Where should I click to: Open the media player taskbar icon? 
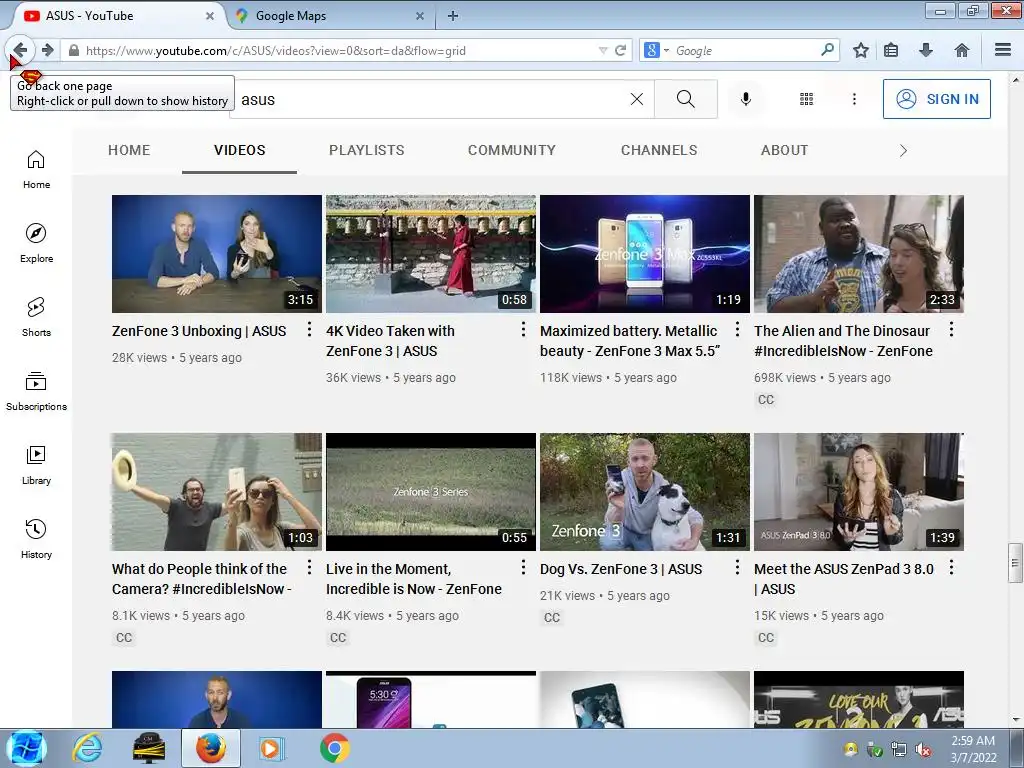pos(271,748)
